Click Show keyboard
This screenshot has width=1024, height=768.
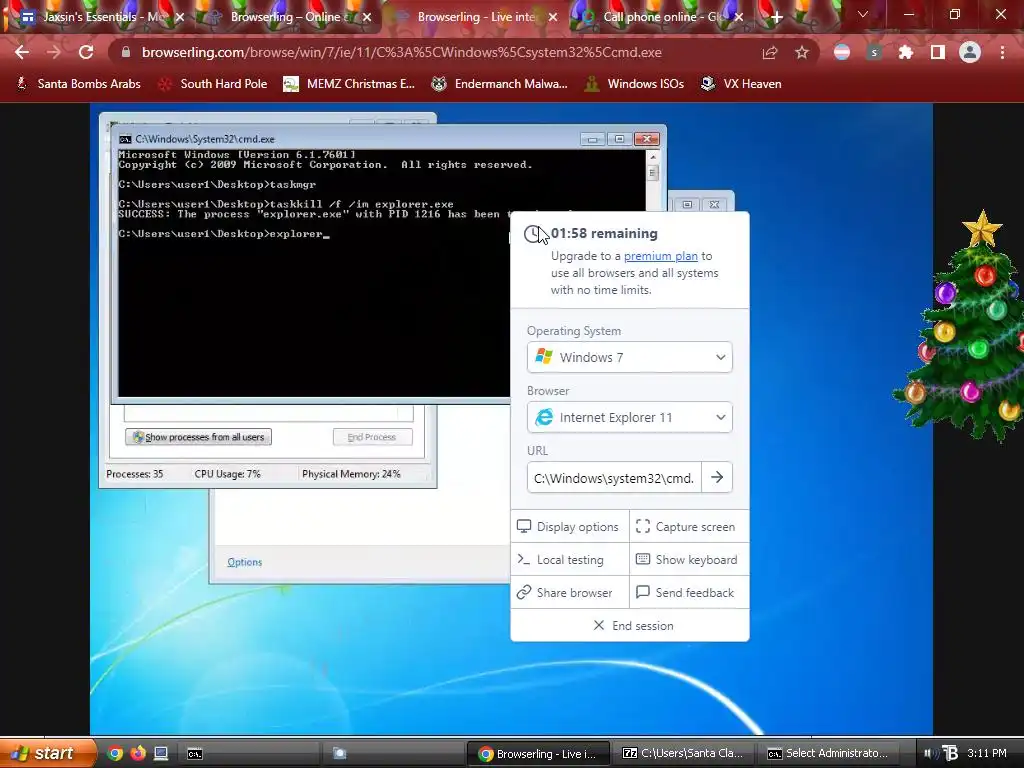click(x=689, y=560)
